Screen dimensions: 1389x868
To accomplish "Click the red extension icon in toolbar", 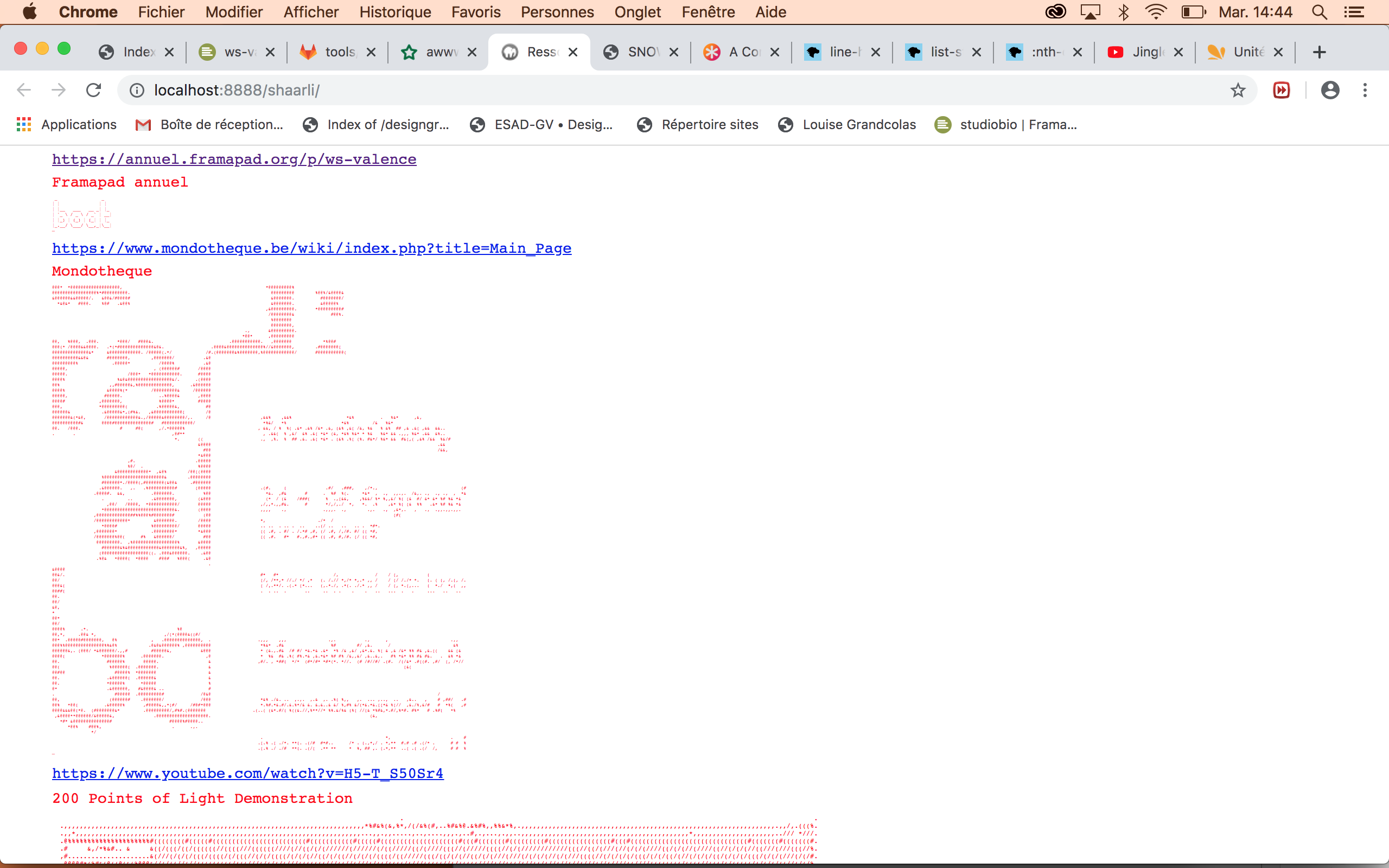I will tap(1281, 90).
